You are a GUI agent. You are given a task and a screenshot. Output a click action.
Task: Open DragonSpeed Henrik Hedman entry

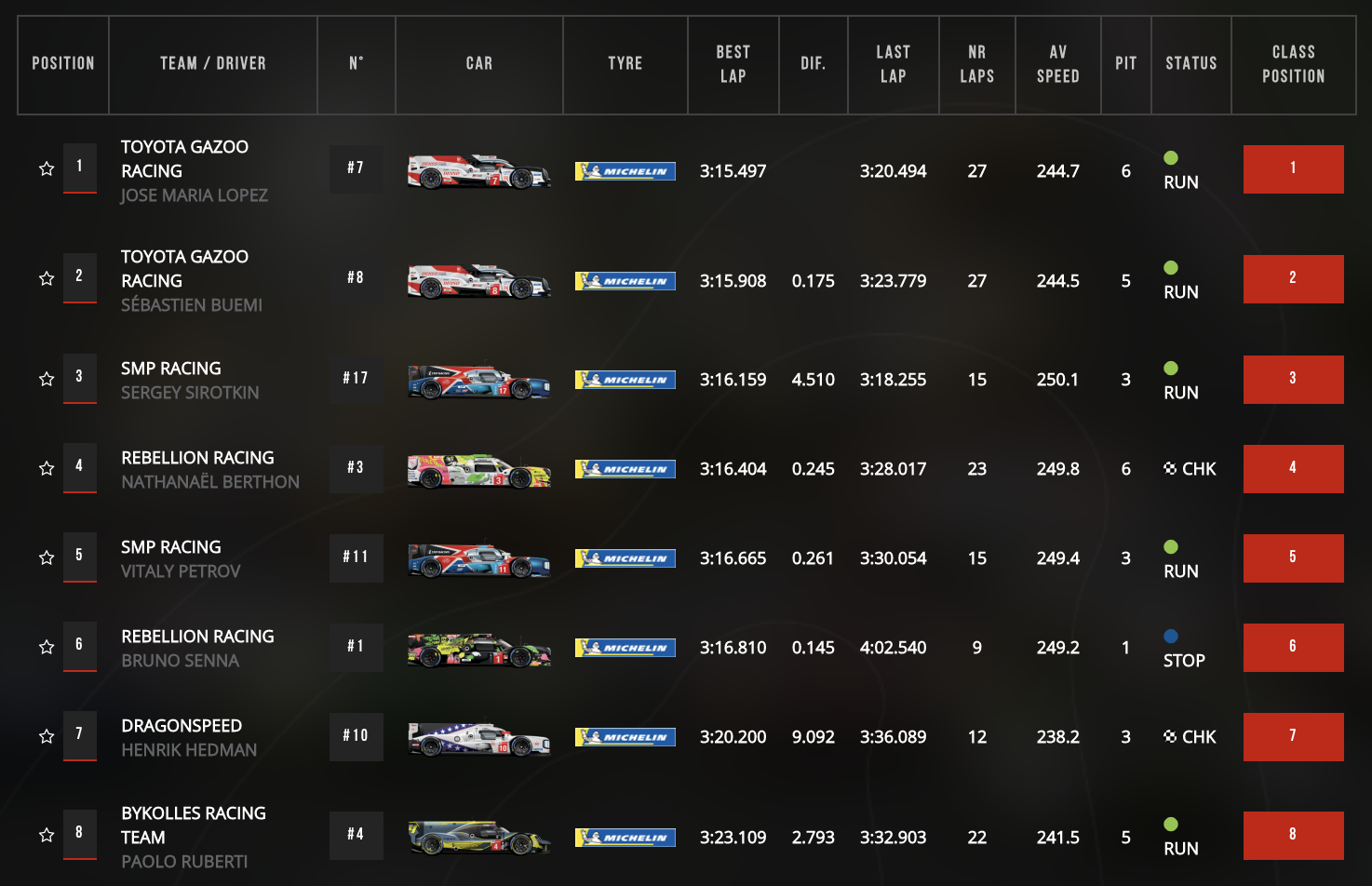[189, 738]
